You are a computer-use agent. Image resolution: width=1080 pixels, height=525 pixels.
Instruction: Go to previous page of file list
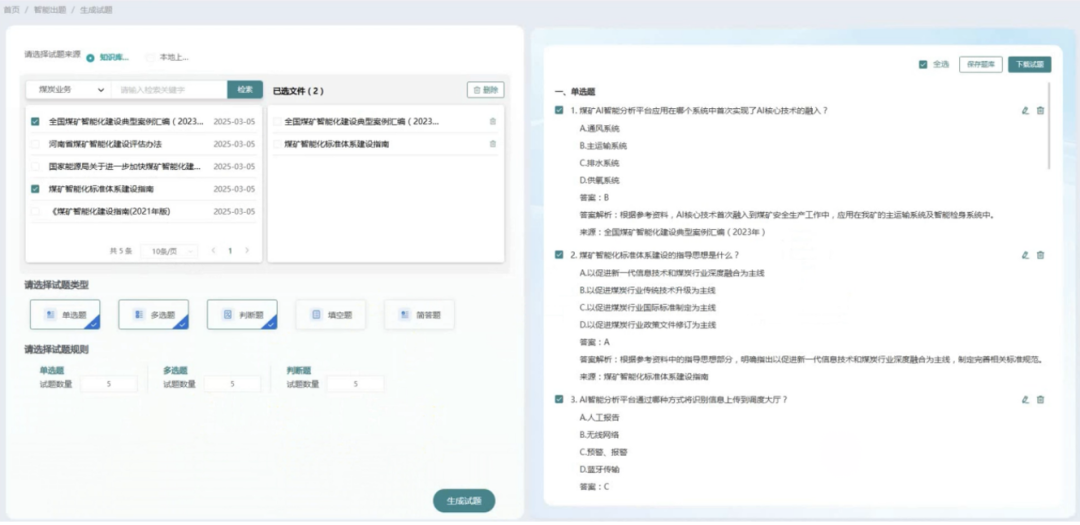(214, 251)
